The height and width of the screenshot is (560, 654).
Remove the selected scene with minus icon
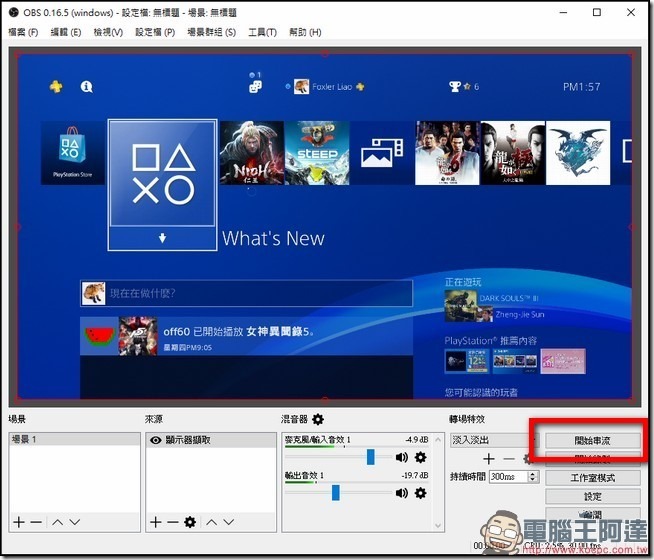(x=36, y=522)
